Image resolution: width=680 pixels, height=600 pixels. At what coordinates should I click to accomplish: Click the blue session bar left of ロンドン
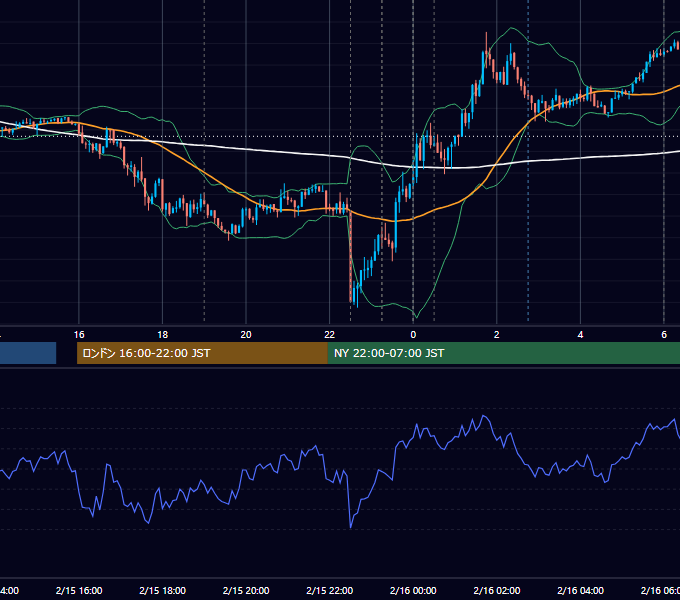[28, 353]
